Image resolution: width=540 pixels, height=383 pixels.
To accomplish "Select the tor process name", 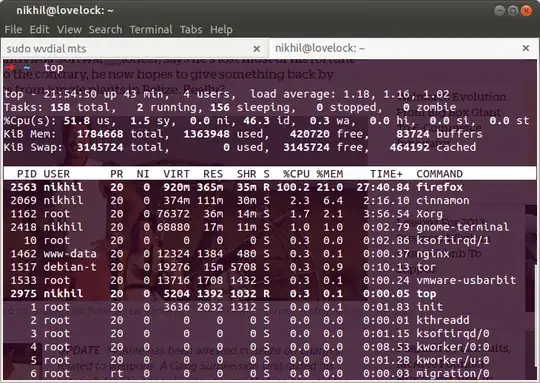I will click(426, 267).
